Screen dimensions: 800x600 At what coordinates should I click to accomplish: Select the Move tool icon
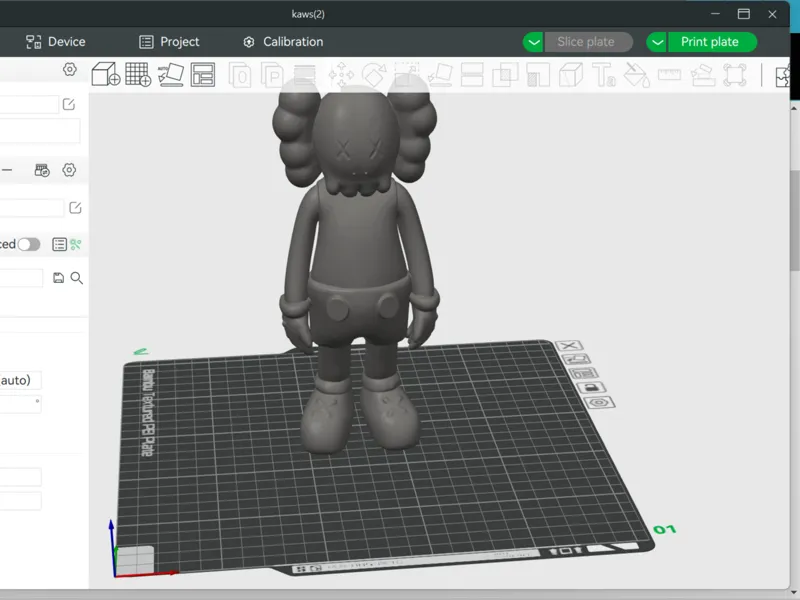point(341,76)
